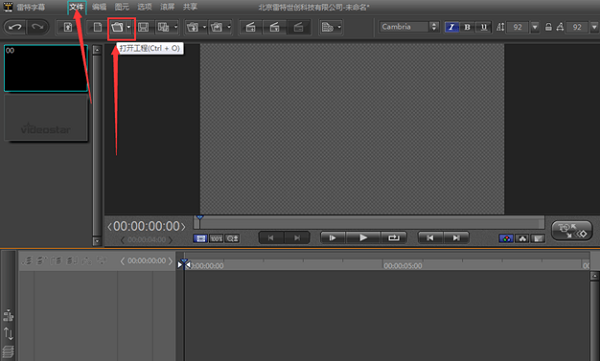Click the document template icon
600x361 pixels.
click(x=328, y=27)
